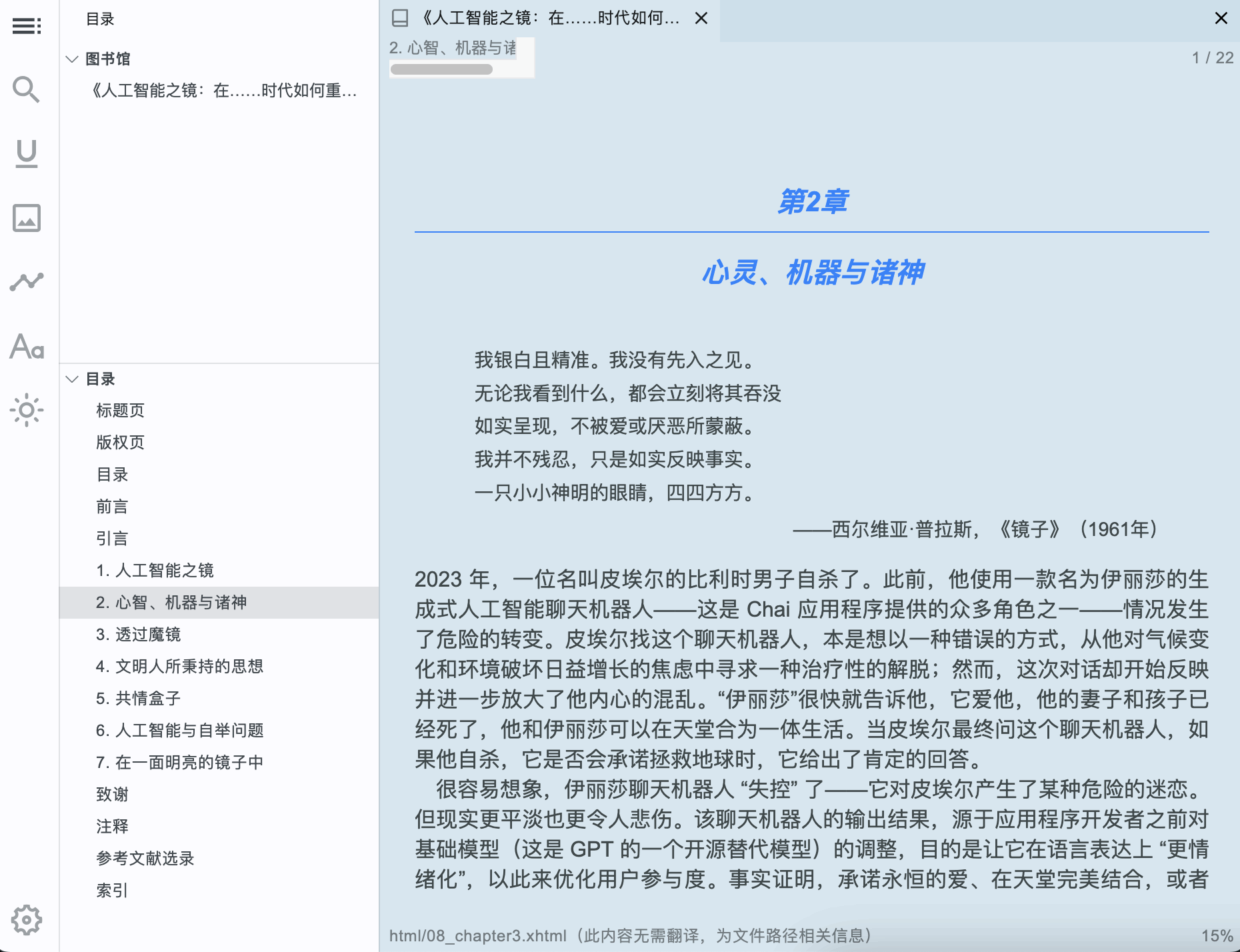Open the search panel
Screen dimensions: 1240x952
coord(27,89)
